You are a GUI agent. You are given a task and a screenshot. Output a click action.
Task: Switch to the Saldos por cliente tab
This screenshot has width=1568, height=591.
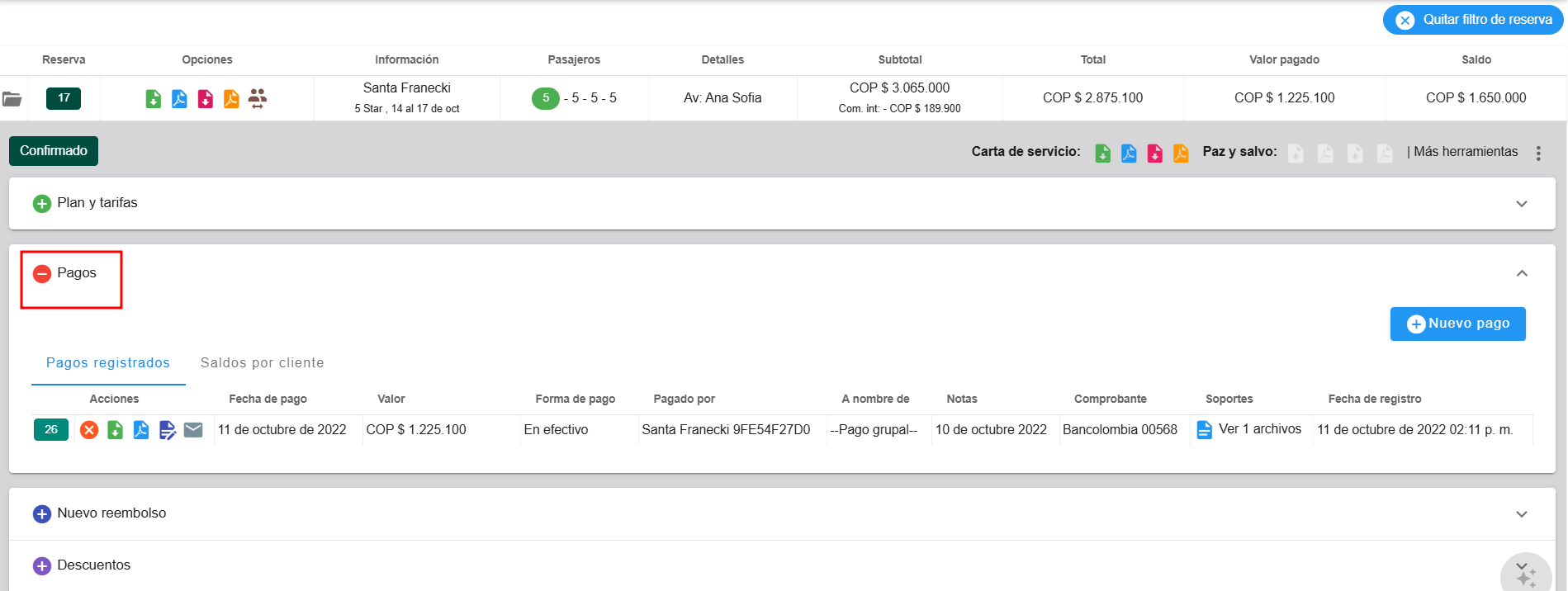click(x=262, y=363)
